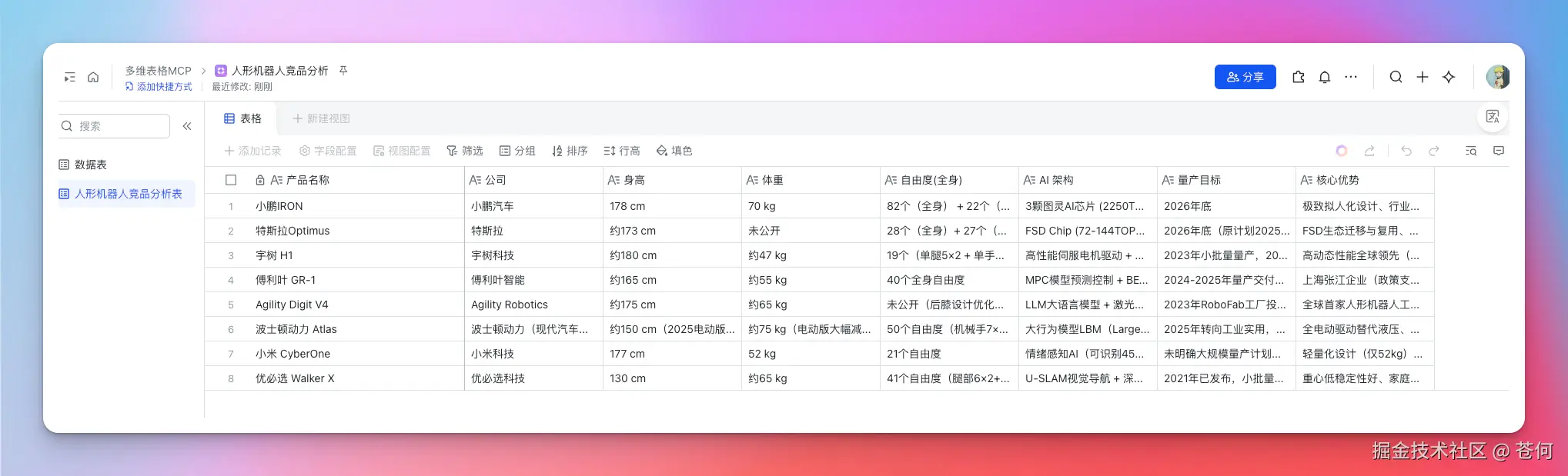The height and width of the screenshot is (476, 1568).
Task: Click the plus create icon in top bar
Action: point(1423,77)
